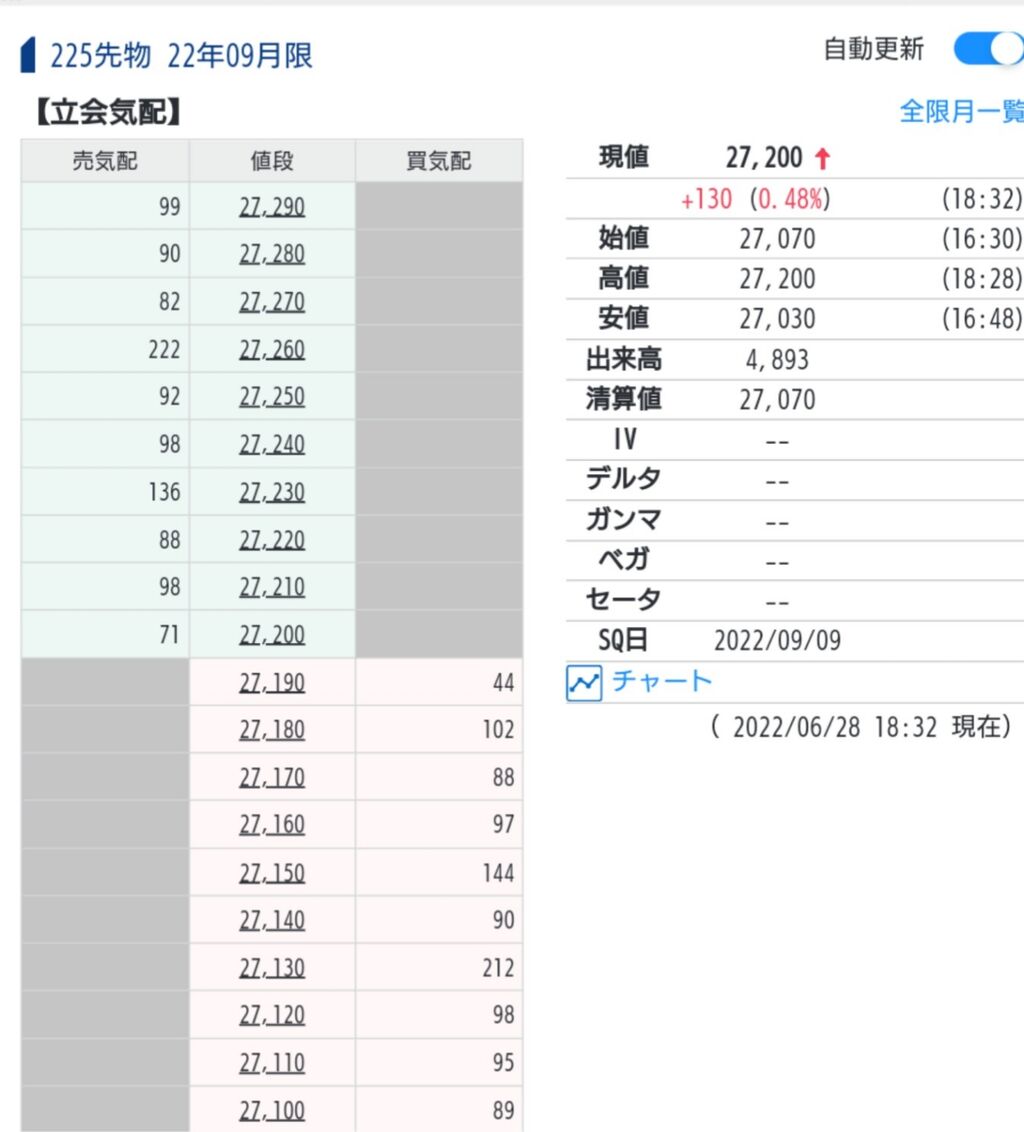Select price 27,190 in the order book
Image resolution: width=1024 pixels, height=1132 pixels.
tap(272, 682)
